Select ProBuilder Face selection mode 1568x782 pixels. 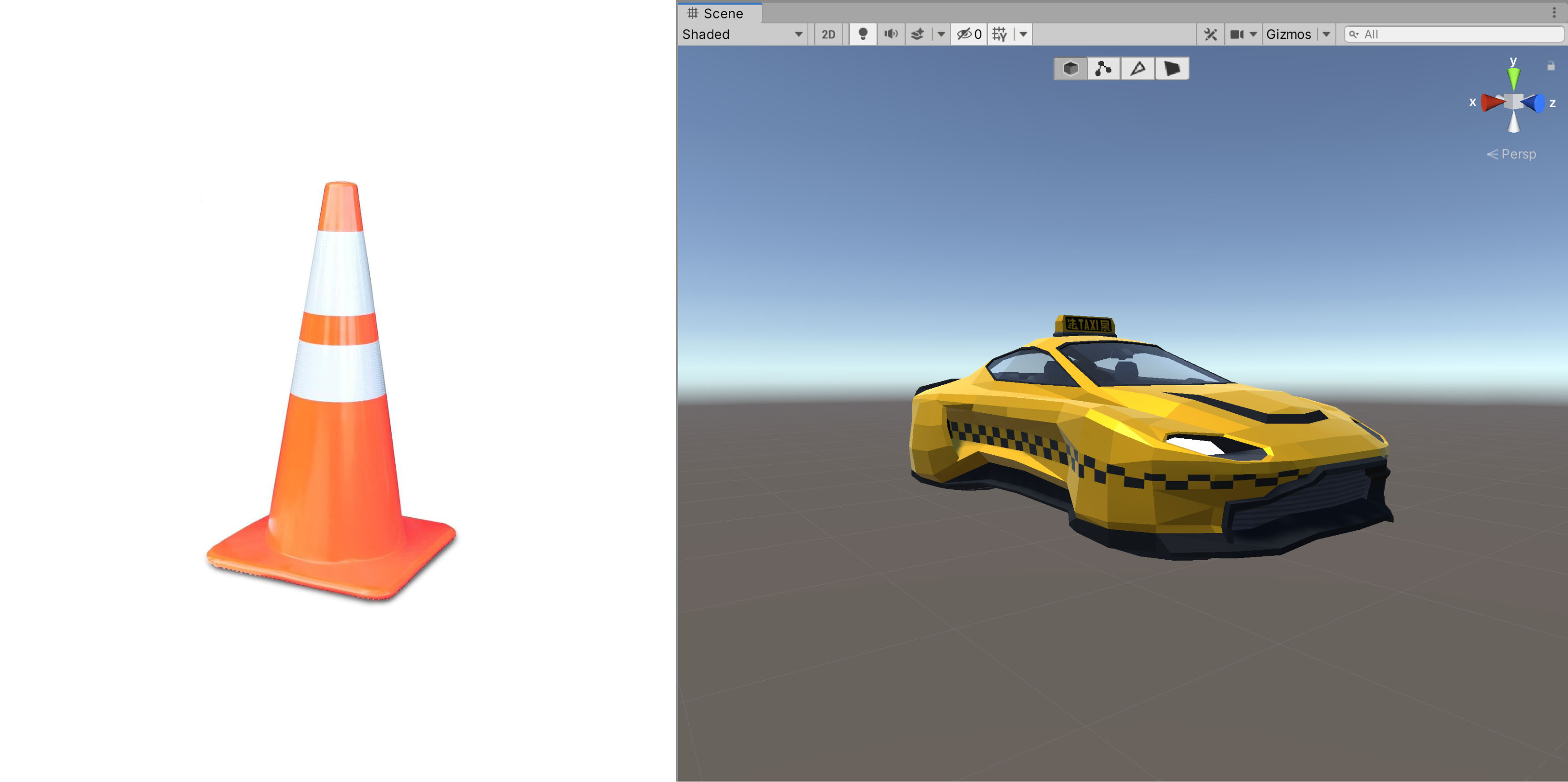[1172, 68]
